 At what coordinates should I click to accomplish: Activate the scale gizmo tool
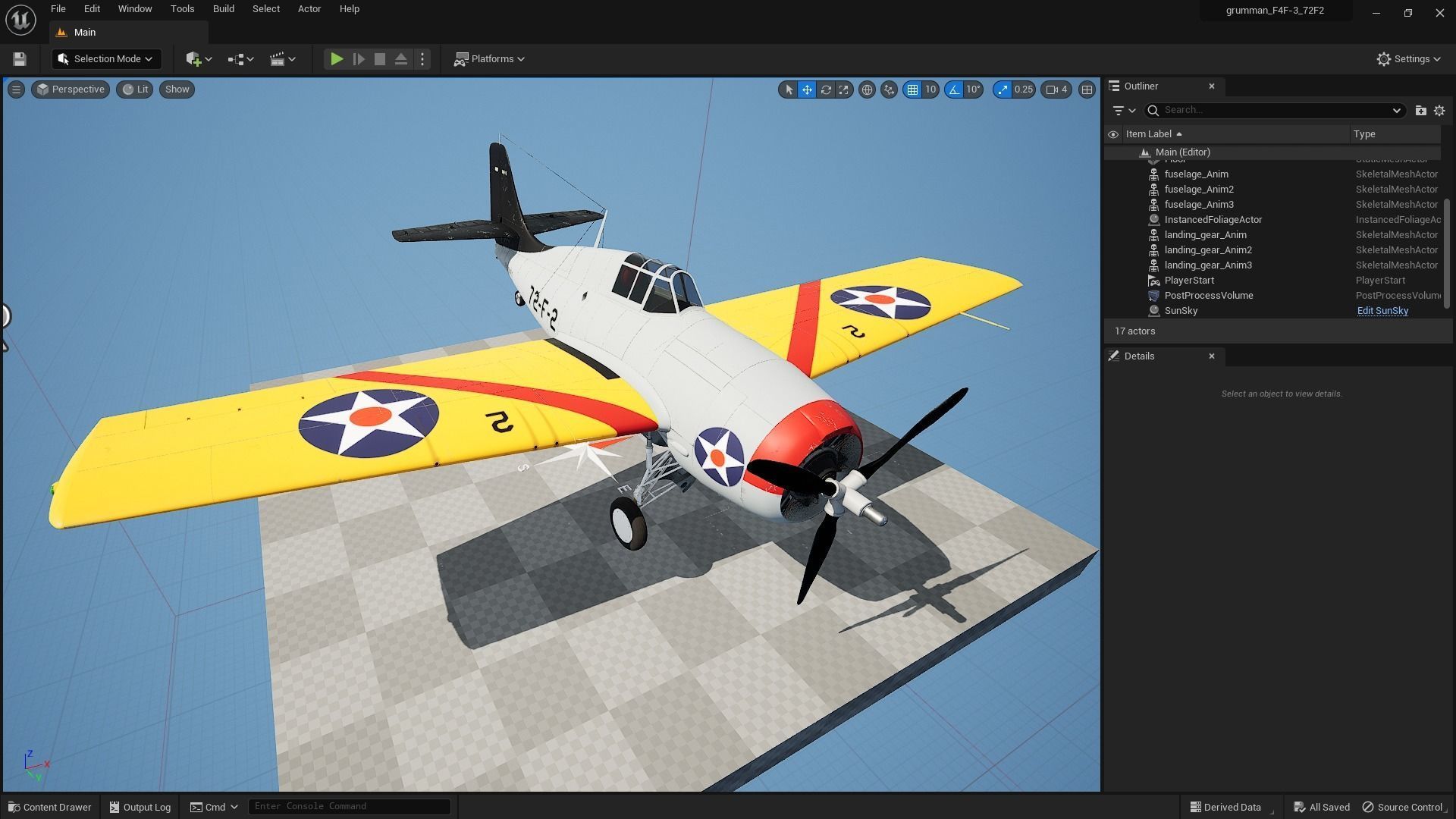pos(843,90)
